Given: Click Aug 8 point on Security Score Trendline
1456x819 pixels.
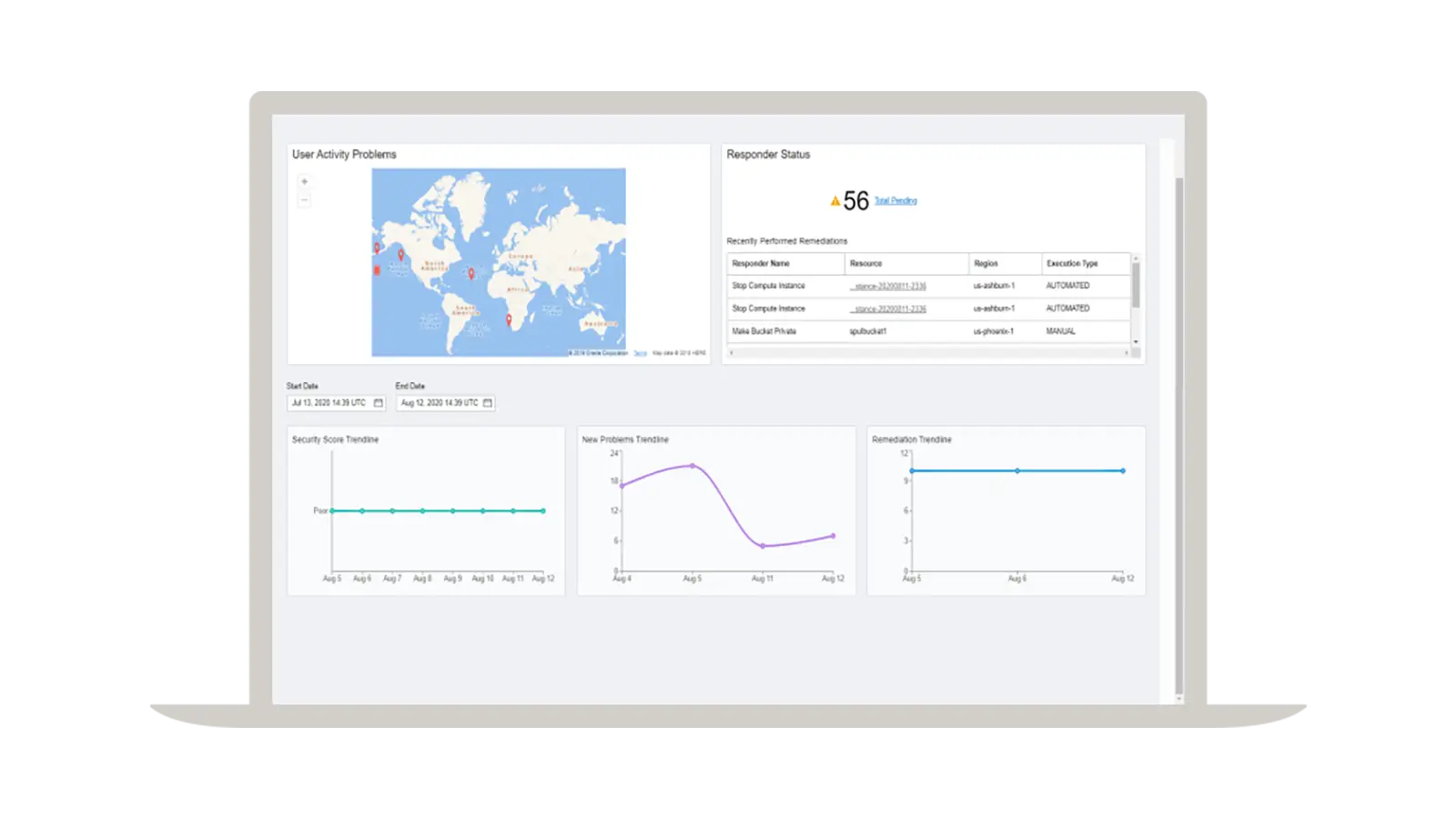Looking at the screenshot, I should pos(422,511).
